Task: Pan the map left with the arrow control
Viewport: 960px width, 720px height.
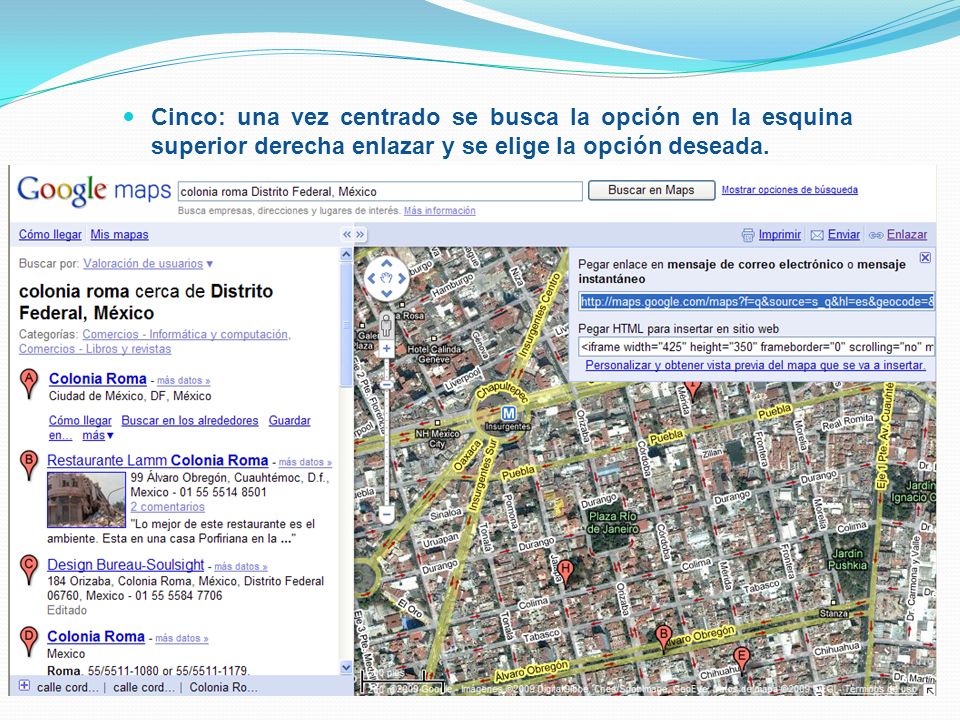Action: tap(371, 278)
